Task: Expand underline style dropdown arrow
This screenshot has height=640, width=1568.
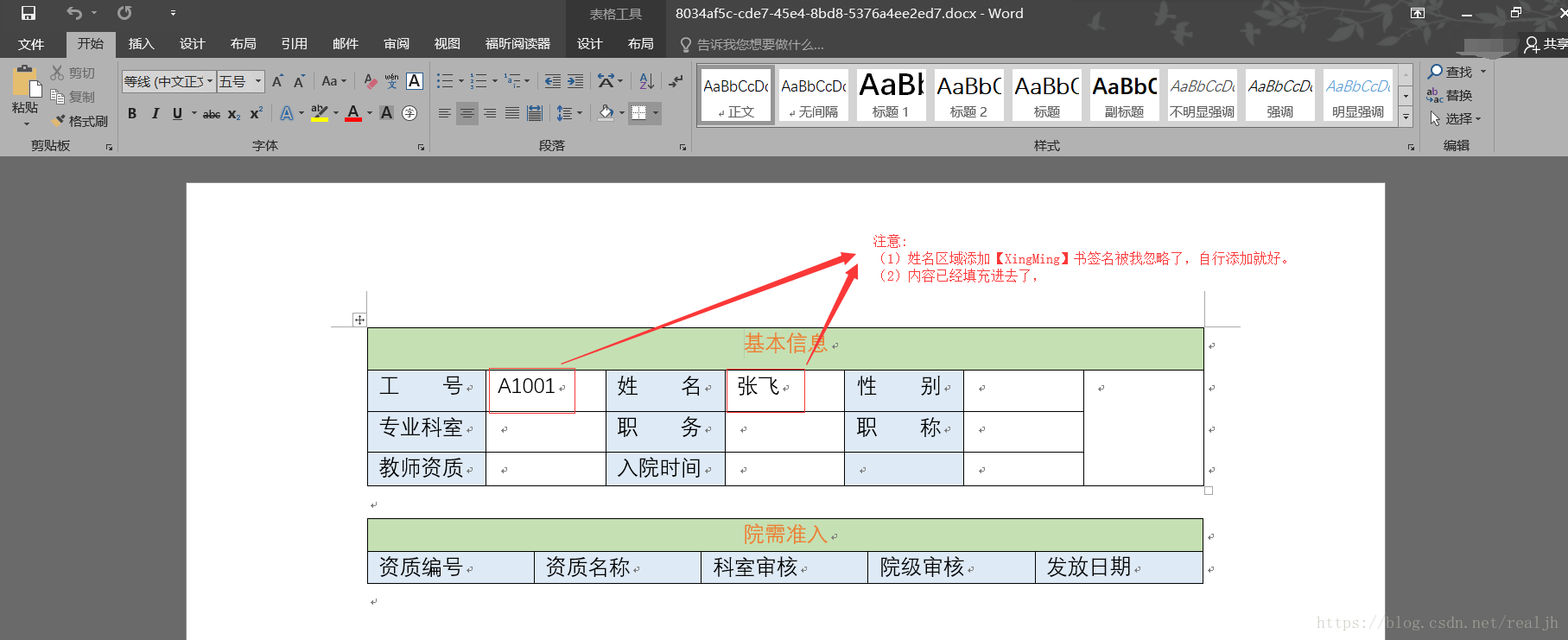Action: [x=194, y=113]
